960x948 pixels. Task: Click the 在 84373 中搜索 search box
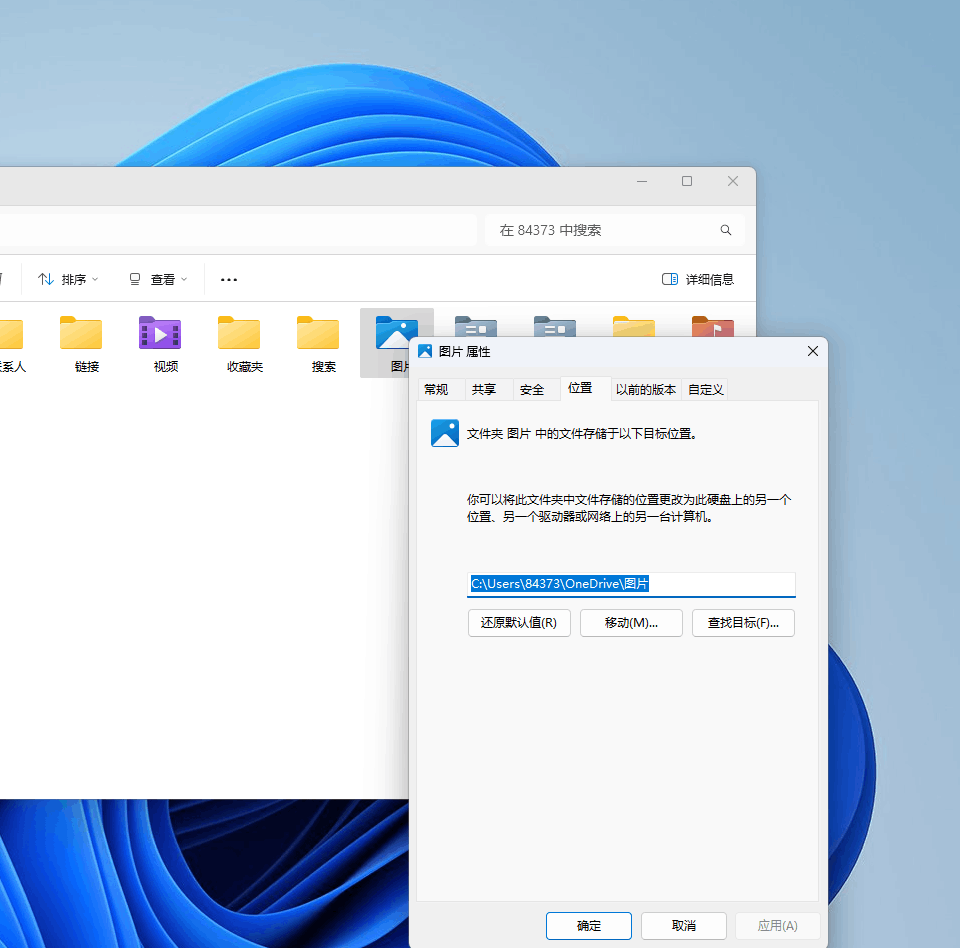pos(615,230)
